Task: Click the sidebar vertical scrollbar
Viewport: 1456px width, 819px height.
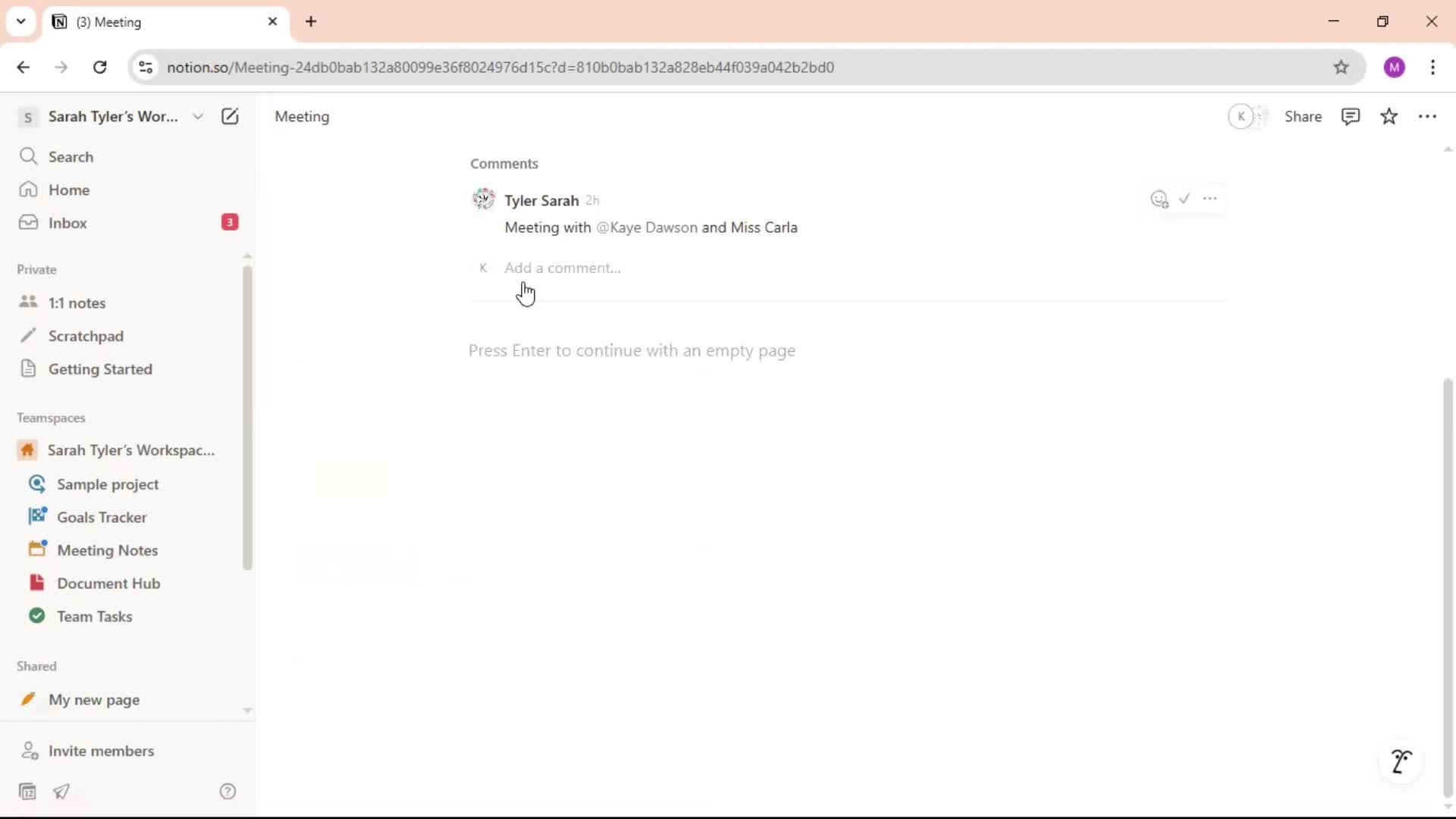Action: coord(247,417)
